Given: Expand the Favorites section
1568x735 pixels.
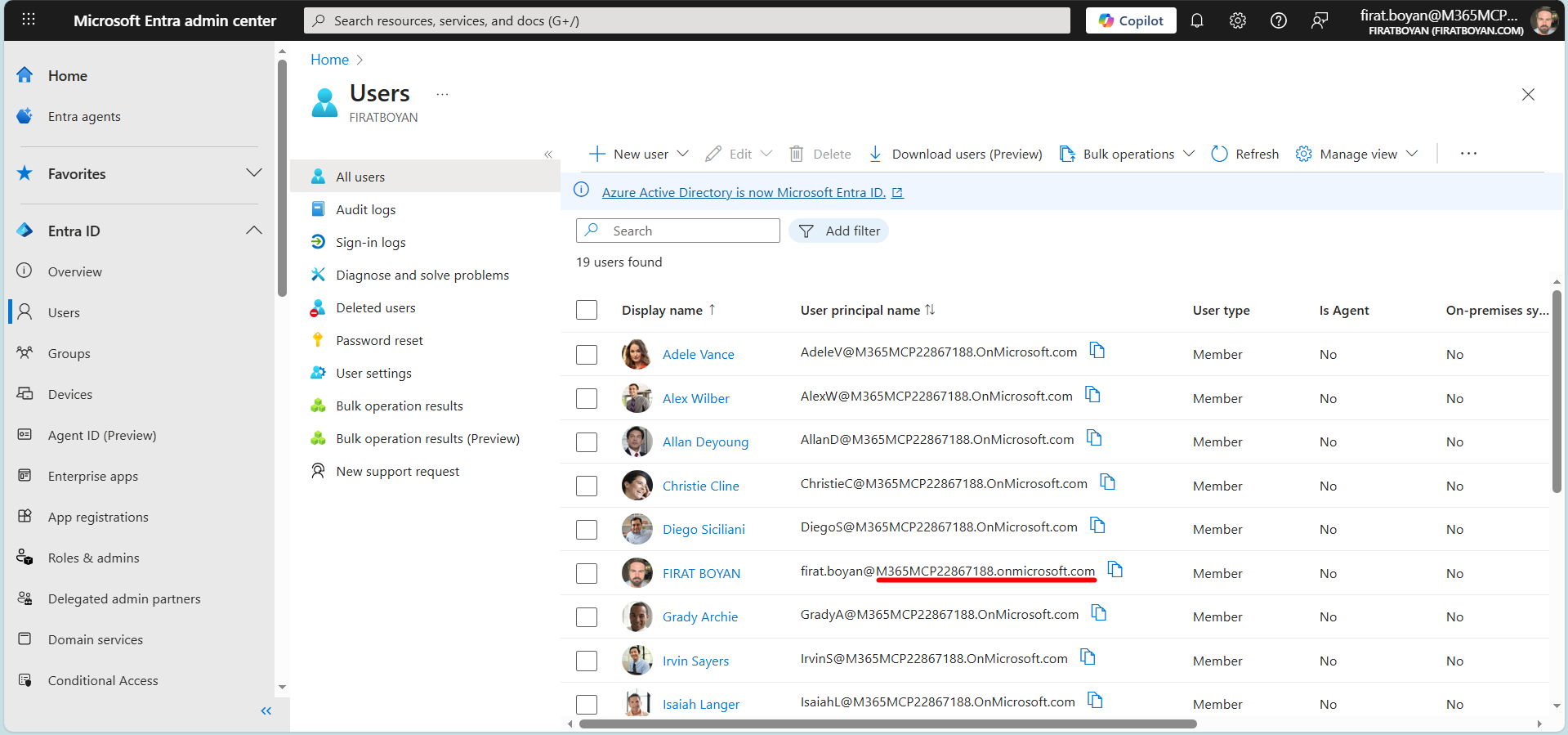Looking at the screenshot, I should click(254, 173).
